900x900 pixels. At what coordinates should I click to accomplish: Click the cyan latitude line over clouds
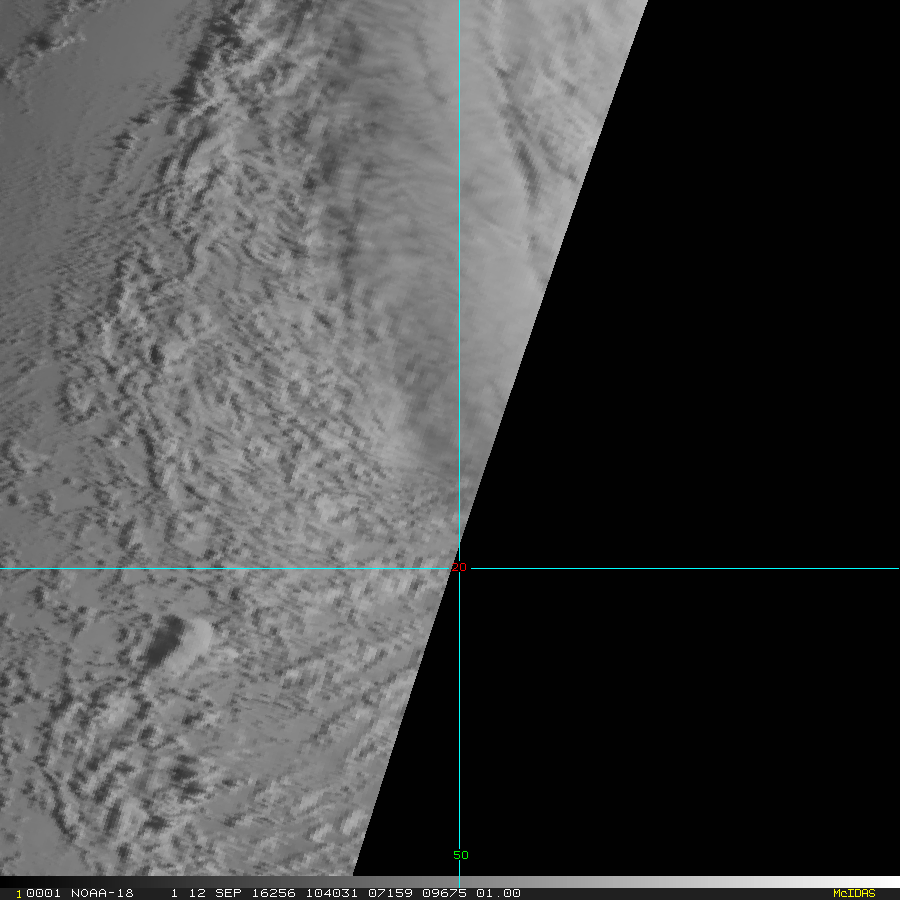[x=200, y=568]
